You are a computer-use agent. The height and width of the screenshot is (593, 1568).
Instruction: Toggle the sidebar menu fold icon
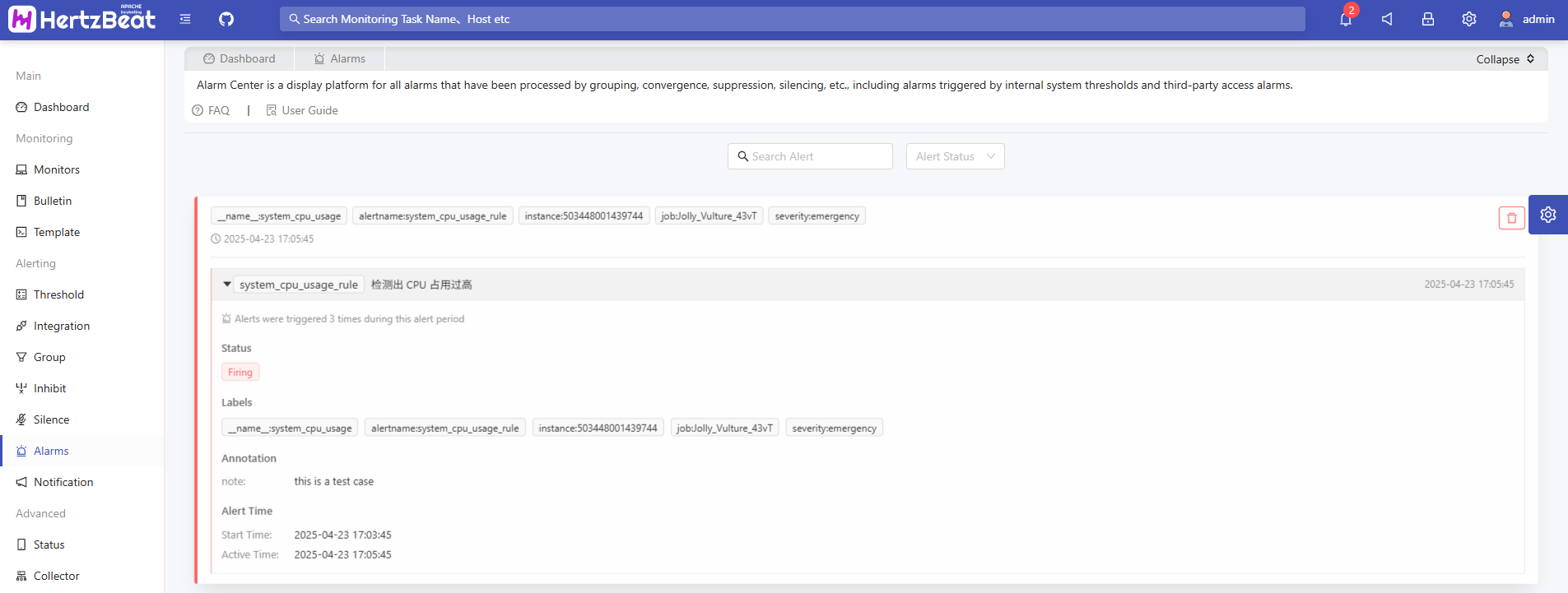tap(185, 19)
